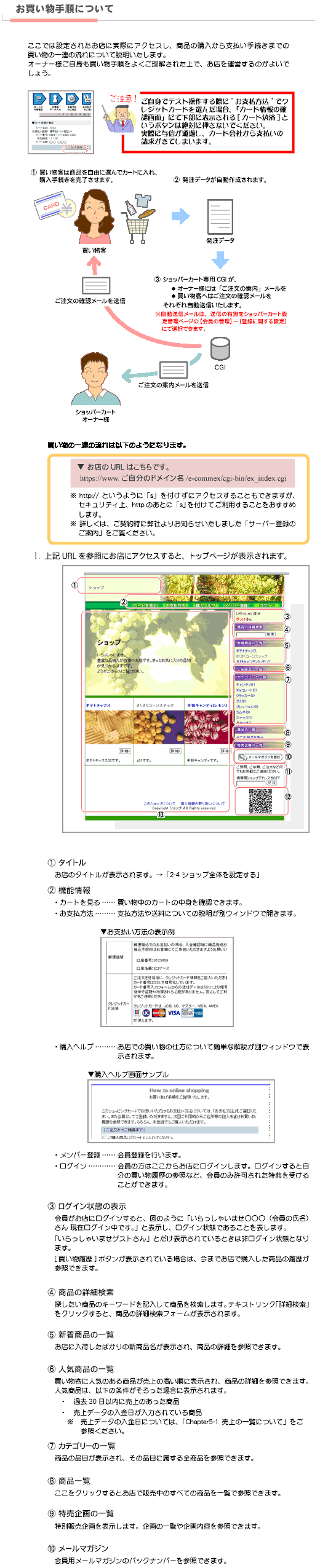Open the shop top page sample image
This screenshot has width=320, height=1568.
(185, 698)
